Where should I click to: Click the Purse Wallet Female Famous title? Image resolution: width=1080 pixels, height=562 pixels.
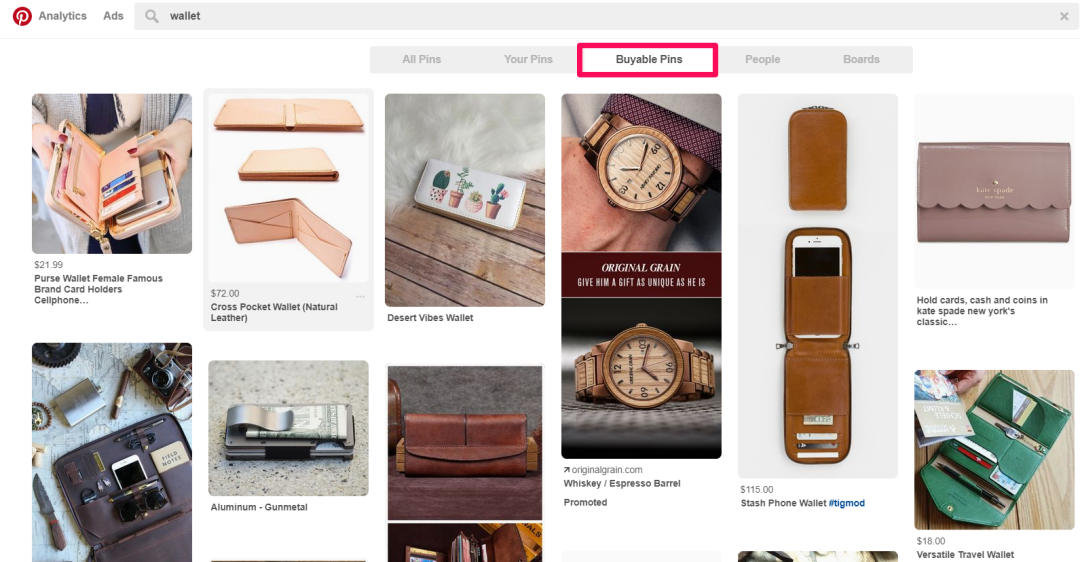click(x=98, y=289)
